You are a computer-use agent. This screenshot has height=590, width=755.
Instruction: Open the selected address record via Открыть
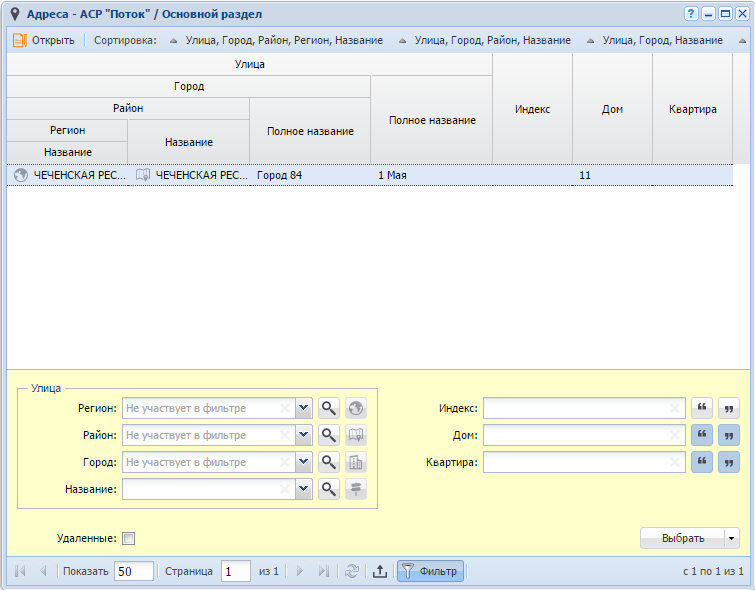pyautogui.click(x=44, y=40)
